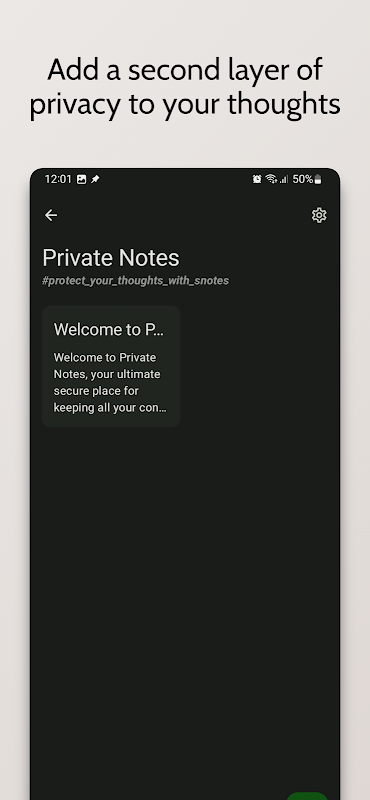Tap the Wi-Fi status icon
Image resolution: width=370 pixels, height=800 pixels.
tap(271, 179)
